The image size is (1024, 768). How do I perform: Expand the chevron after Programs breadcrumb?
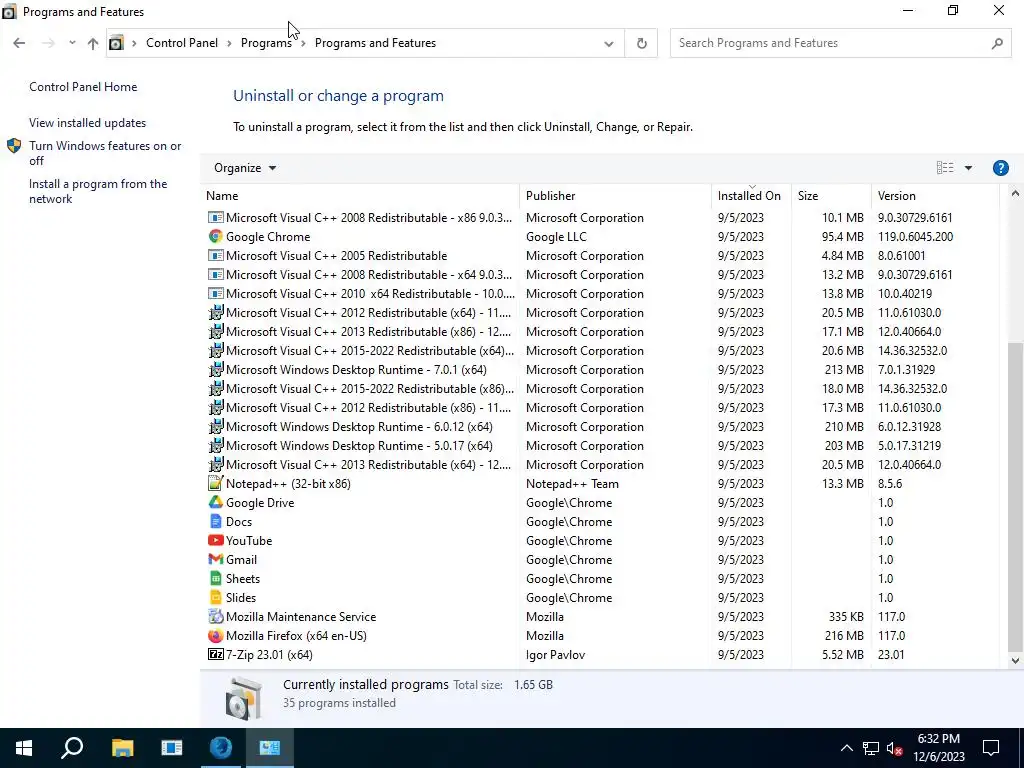[x=304, y=43]
